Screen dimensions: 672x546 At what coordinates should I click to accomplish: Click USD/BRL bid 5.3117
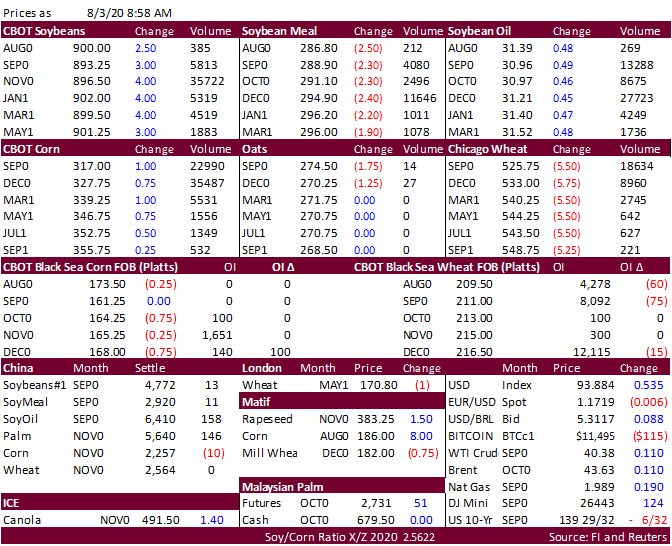(x=595, y=419)
